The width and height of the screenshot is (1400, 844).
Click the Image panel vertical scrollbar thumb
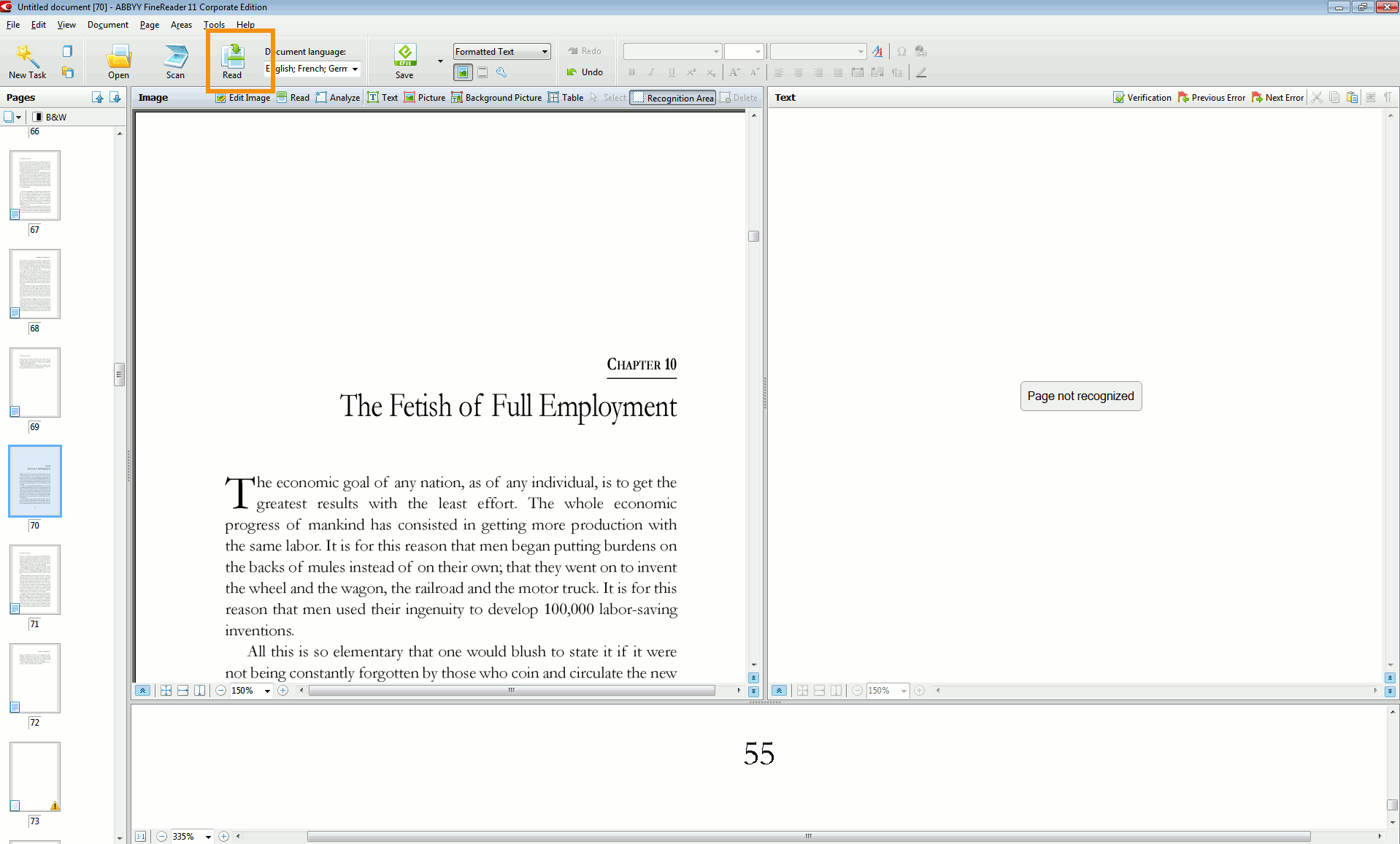[x=754, y=237]
